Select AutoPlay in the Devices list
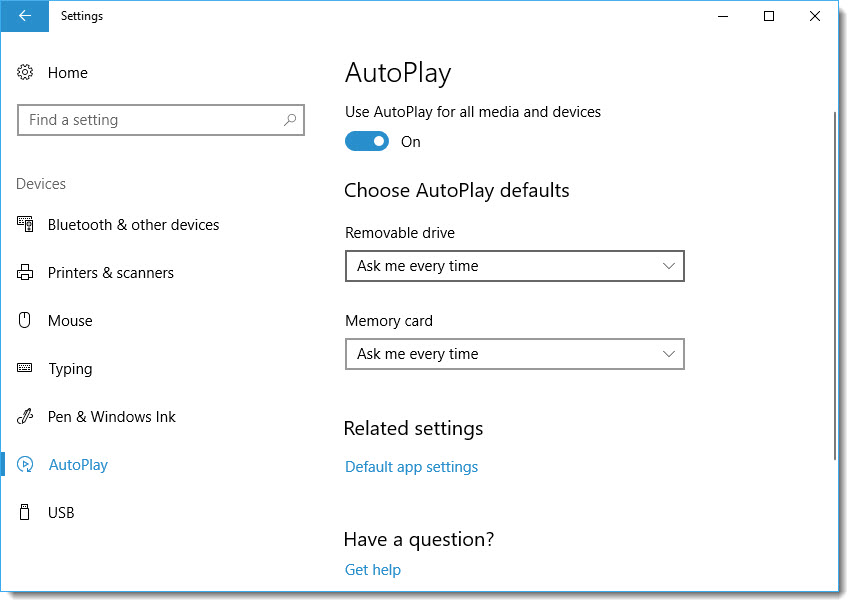Screen dimensions: 854x607 pos(77,464)
